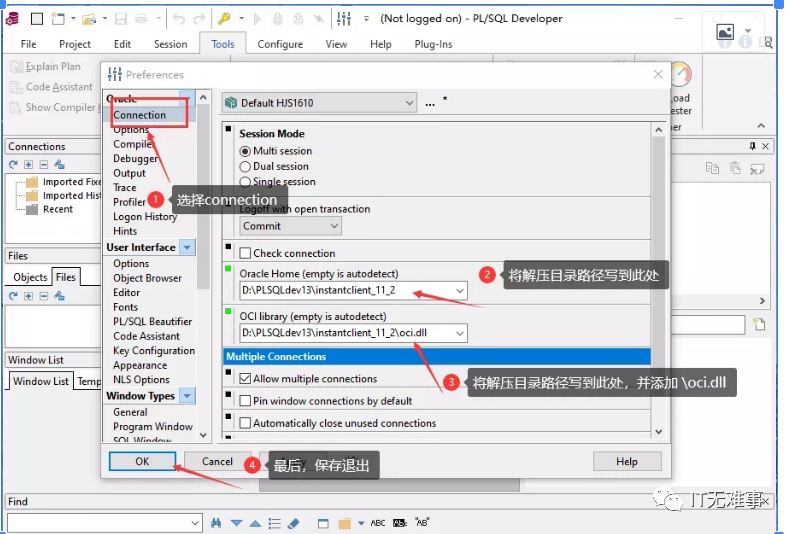Open the Find text box dropdown arrow
The image size is (789, 534).
(195, 523)
